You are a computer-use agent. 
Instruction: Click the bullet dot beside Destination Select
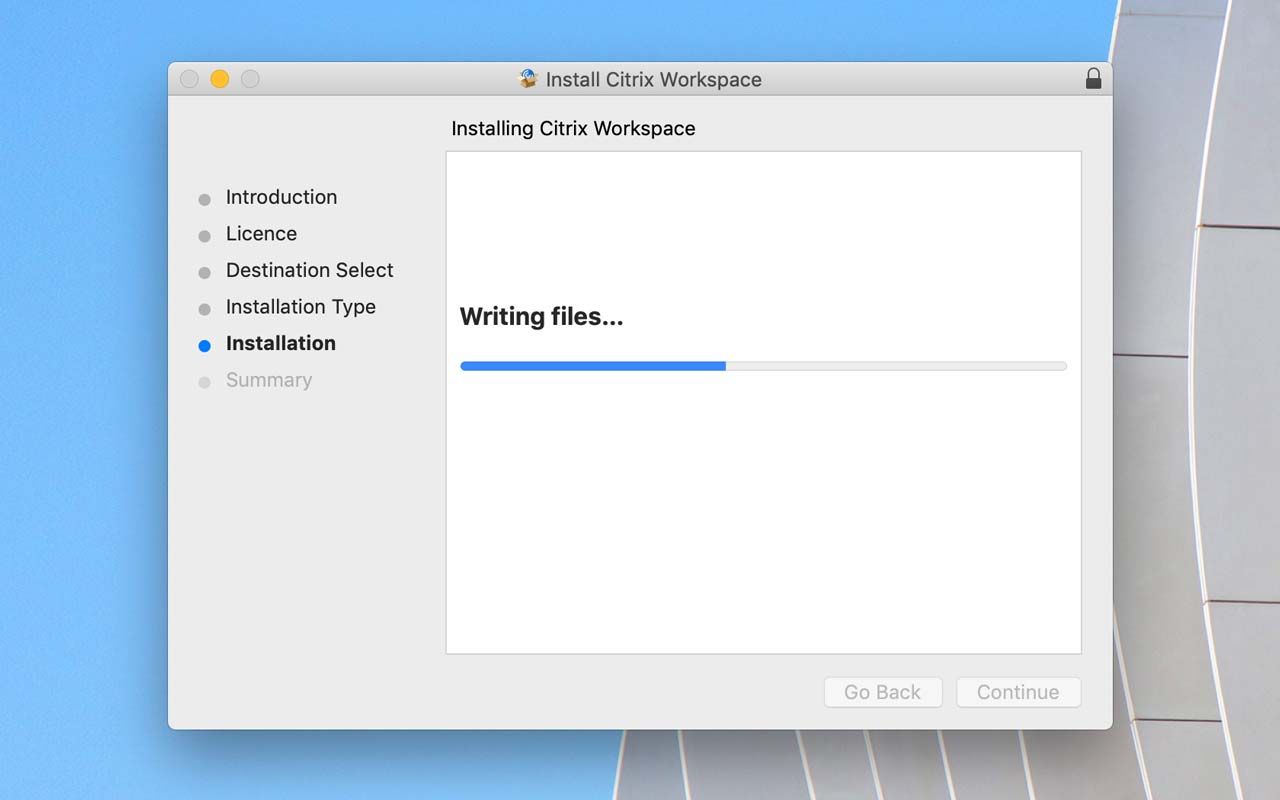[205, 272]
